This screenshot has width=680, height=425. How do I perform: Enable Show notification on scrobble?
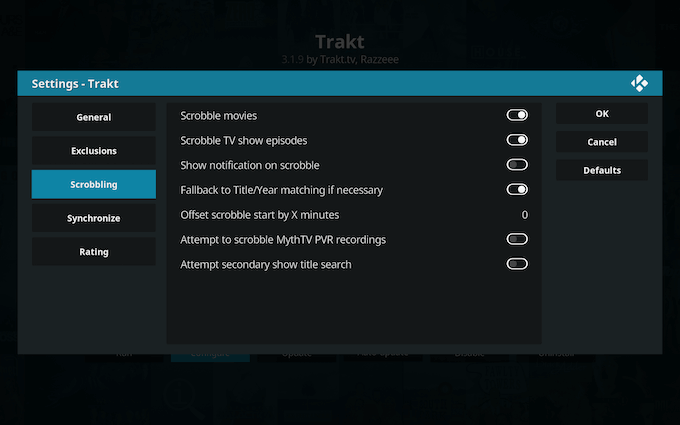[517, 165]
